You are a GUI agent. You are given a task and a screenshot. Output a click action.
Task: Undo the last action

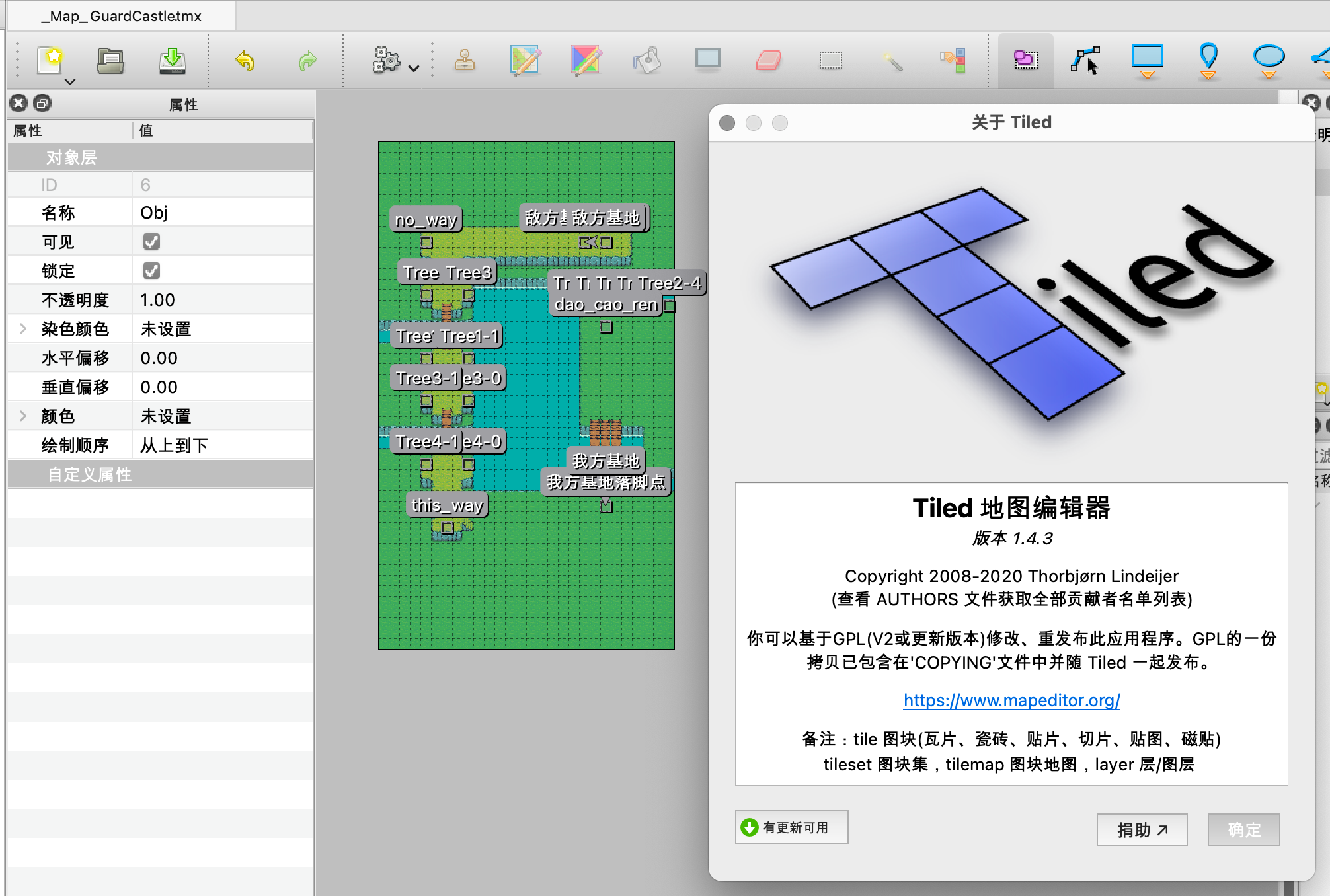[245, 61]
